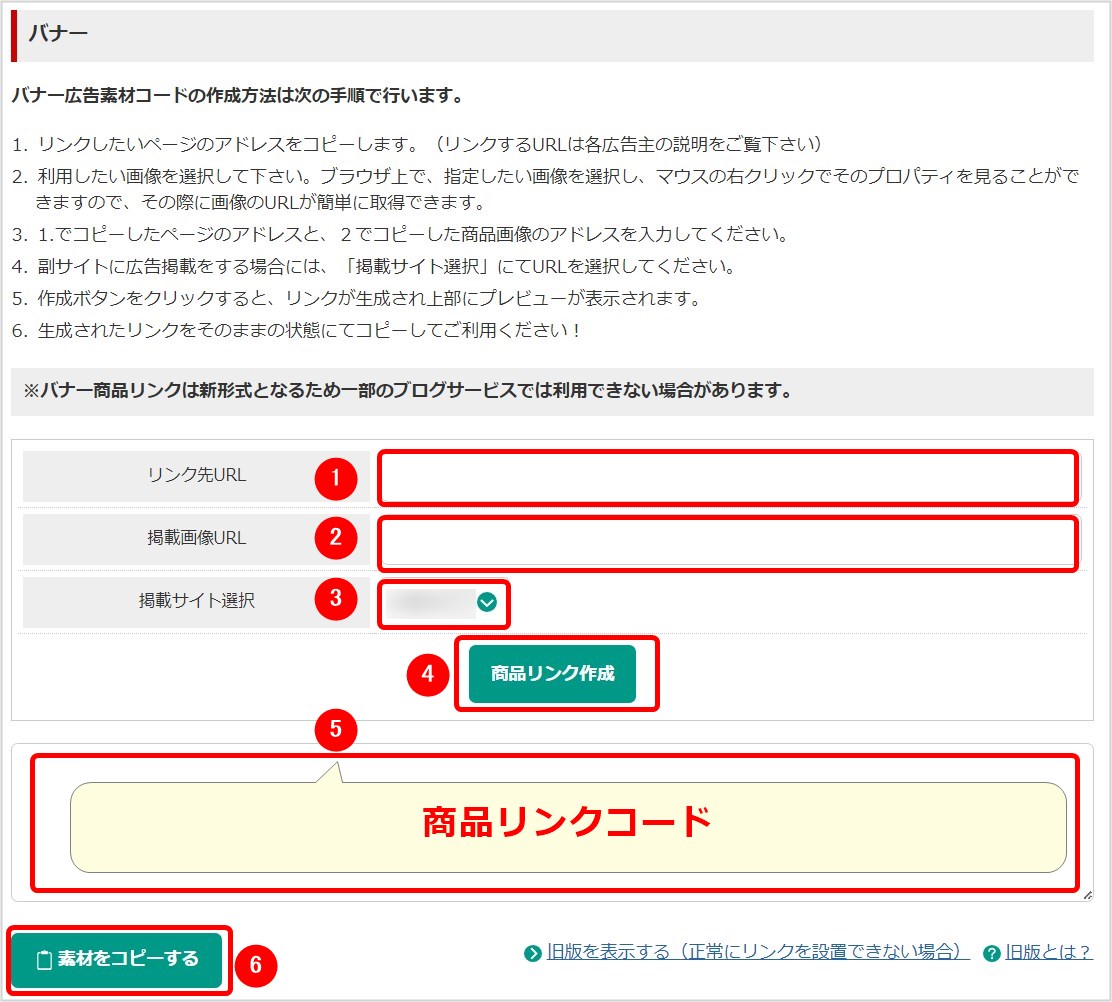The height and width of the screenshot is (1002, 1112).
Task: Click the red number 2 badge
Action: tap(336, 539)
